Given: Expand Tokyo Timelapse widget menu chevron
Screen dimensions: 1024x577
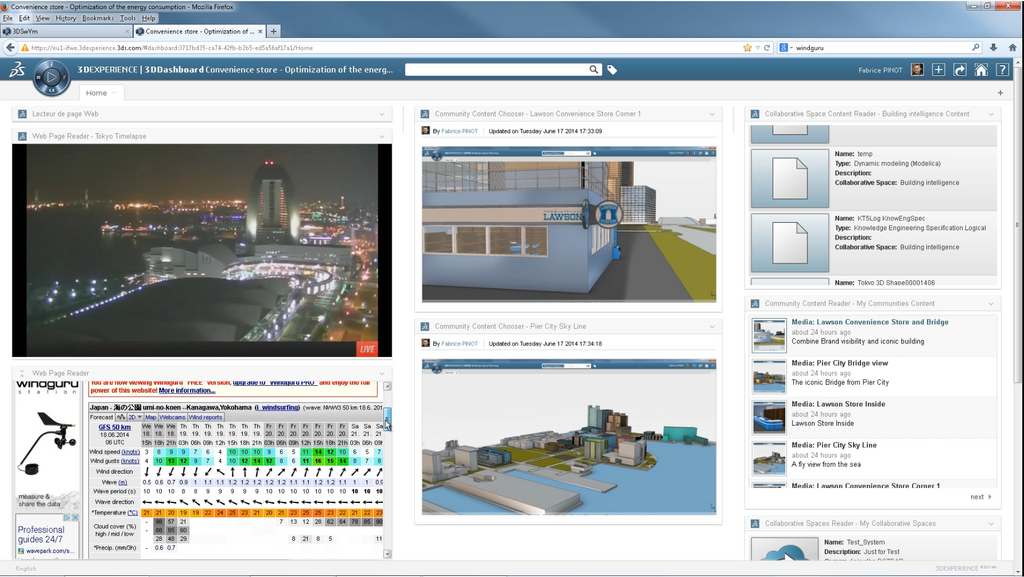Looking at the screenshot, I should pyautogui.click(x=382, y=136).
